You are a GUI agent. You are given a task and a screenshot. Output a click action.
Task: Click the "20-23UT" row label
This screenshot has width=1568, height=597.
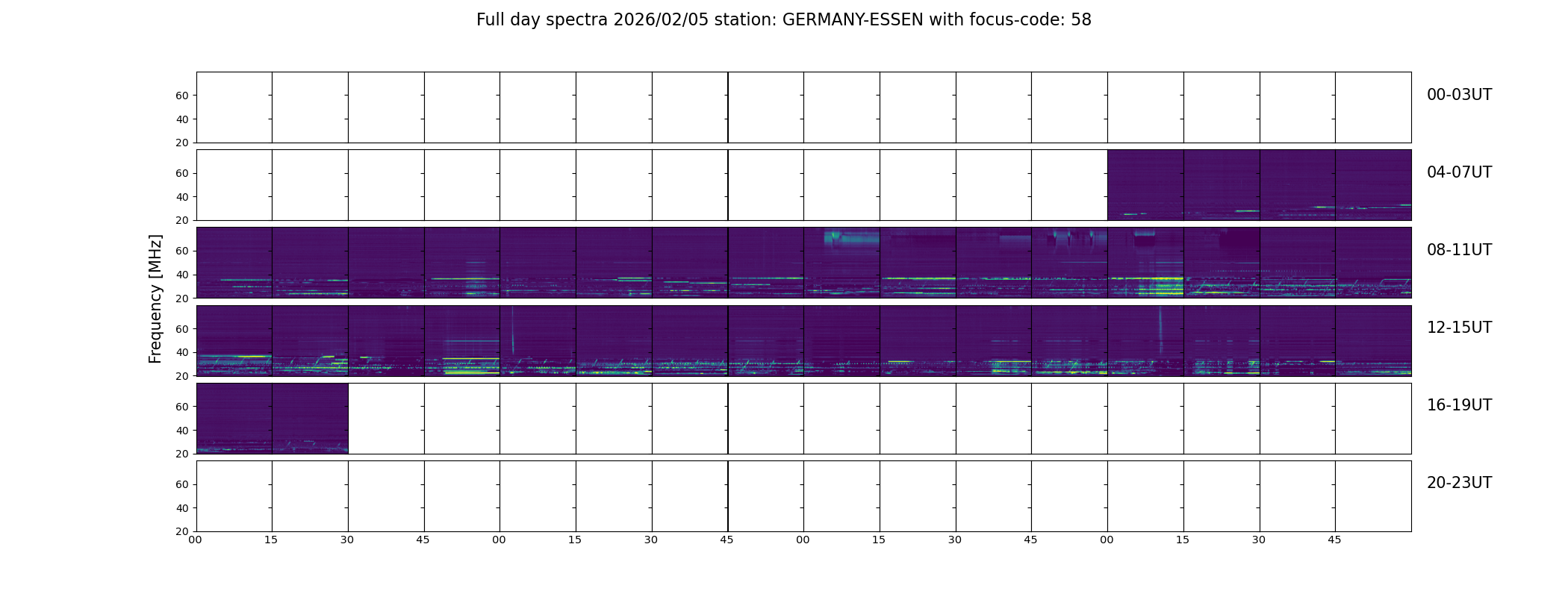click(x=1459, y=483)
